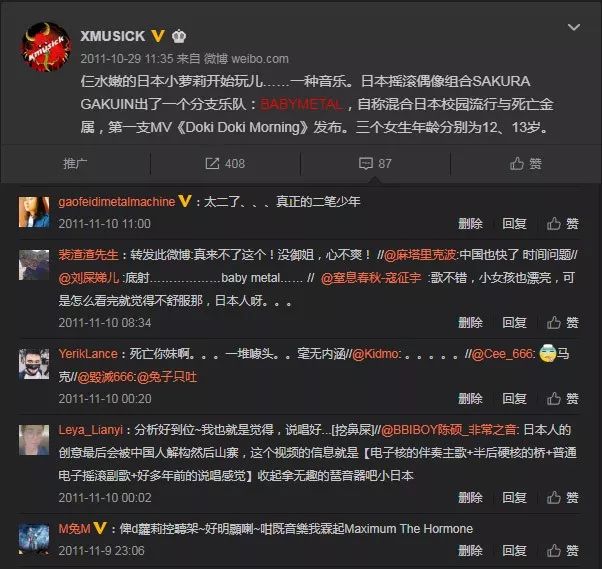This screenshot has height=569, width=602.
Task: Open the @Kidmo mention link
Action: coord(376,354)
